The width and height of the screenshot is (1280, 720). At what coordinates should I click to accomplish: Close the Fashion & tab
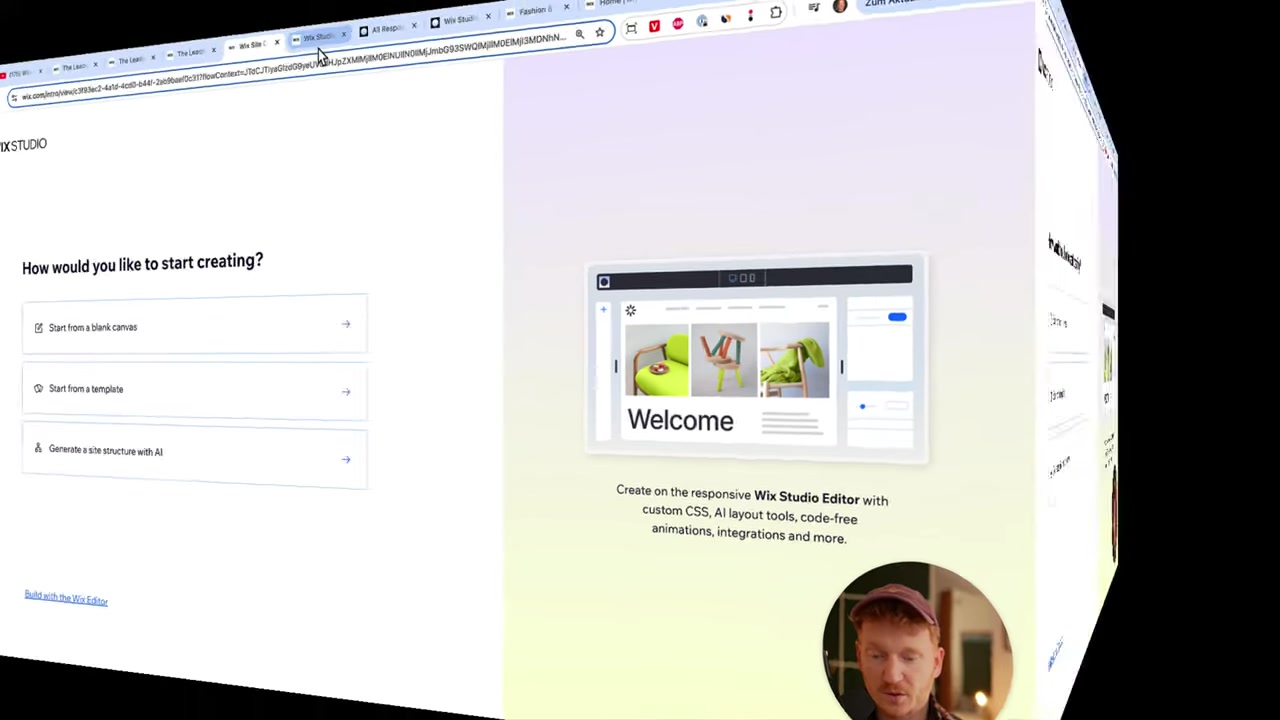click(x=567, y=8)
